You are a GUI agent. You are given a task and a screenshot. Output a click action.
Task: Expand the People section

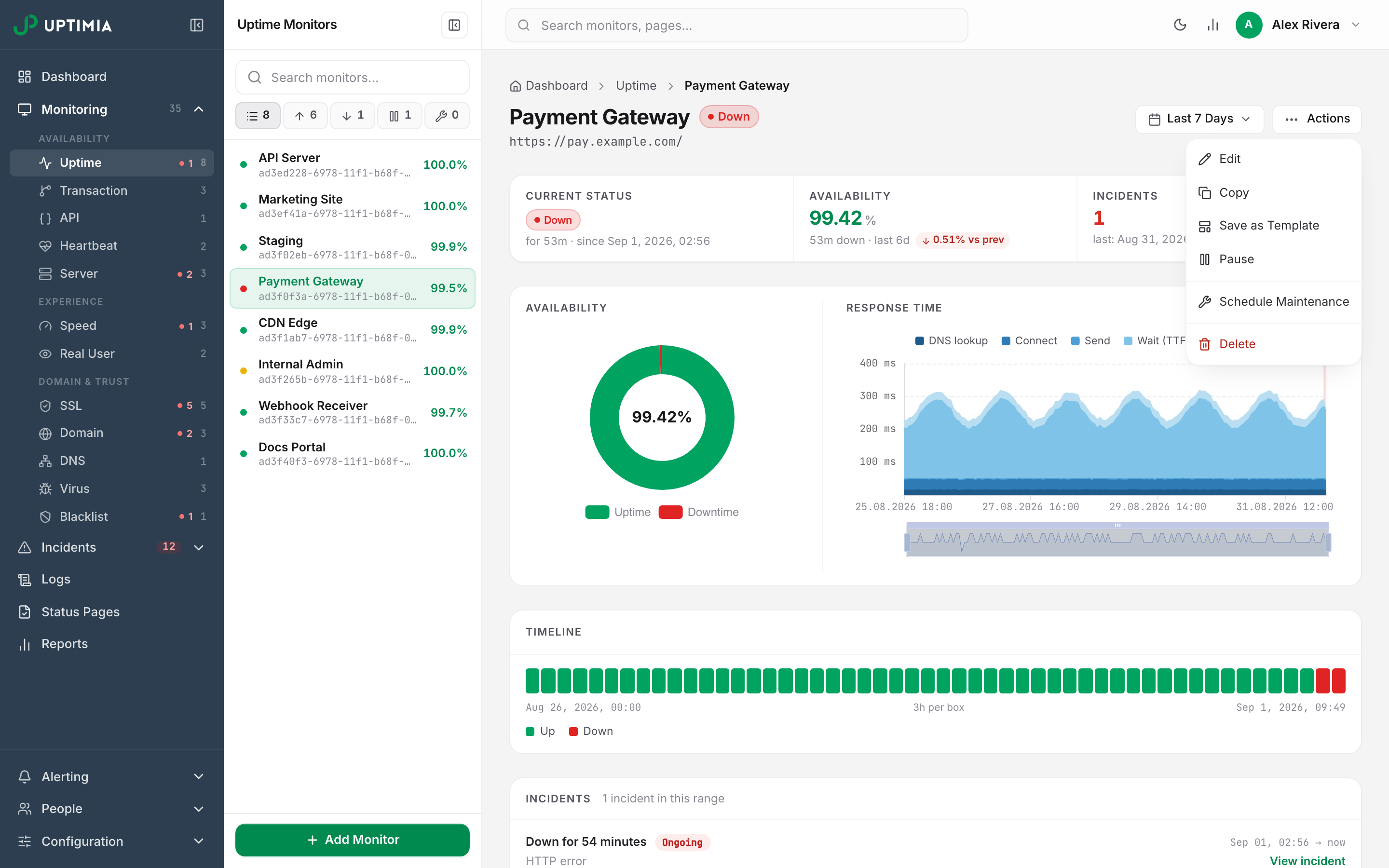pos(112,809)
